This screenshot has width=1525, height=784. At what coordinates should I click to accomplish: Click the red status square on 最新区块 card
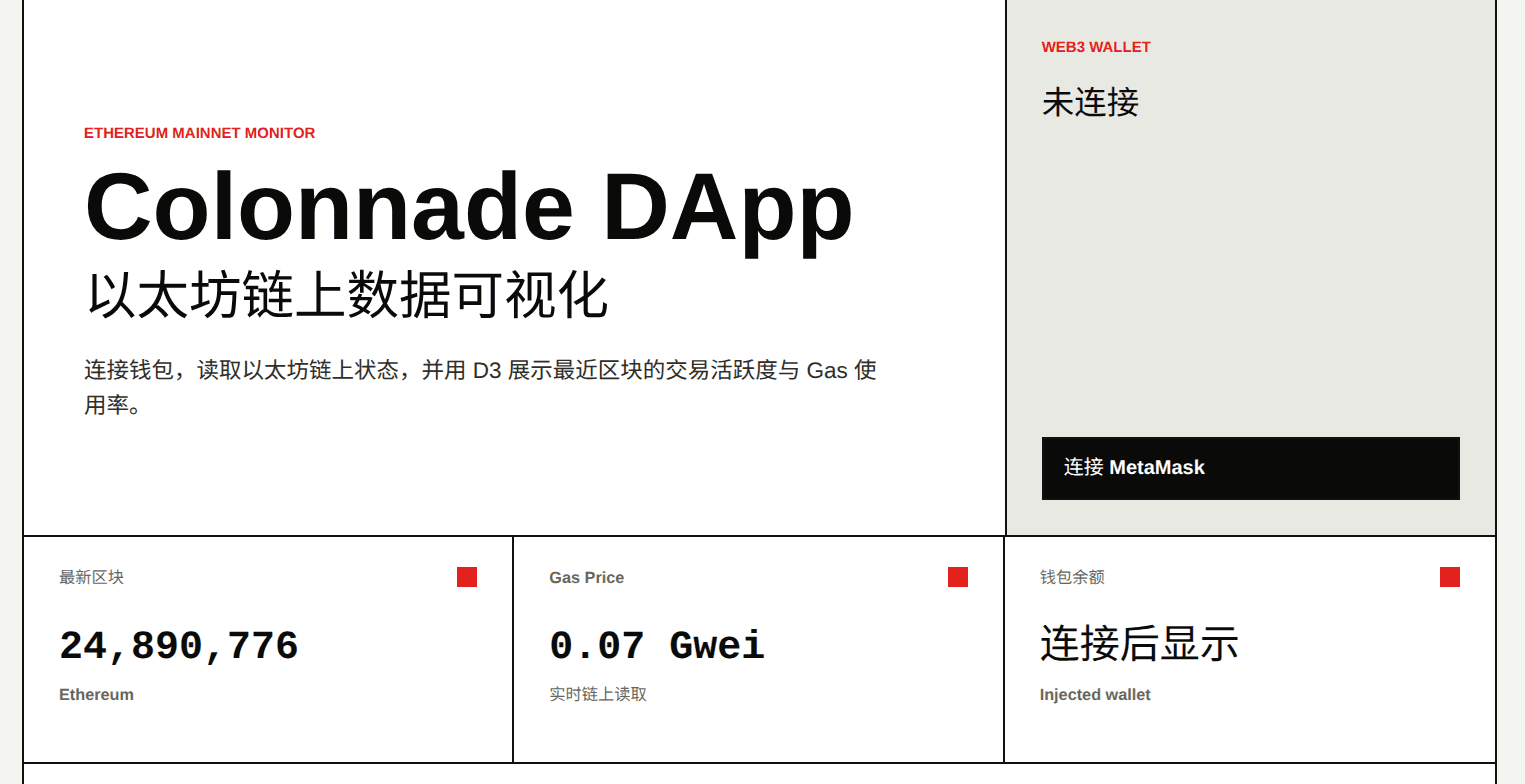(x=466, y=577)
